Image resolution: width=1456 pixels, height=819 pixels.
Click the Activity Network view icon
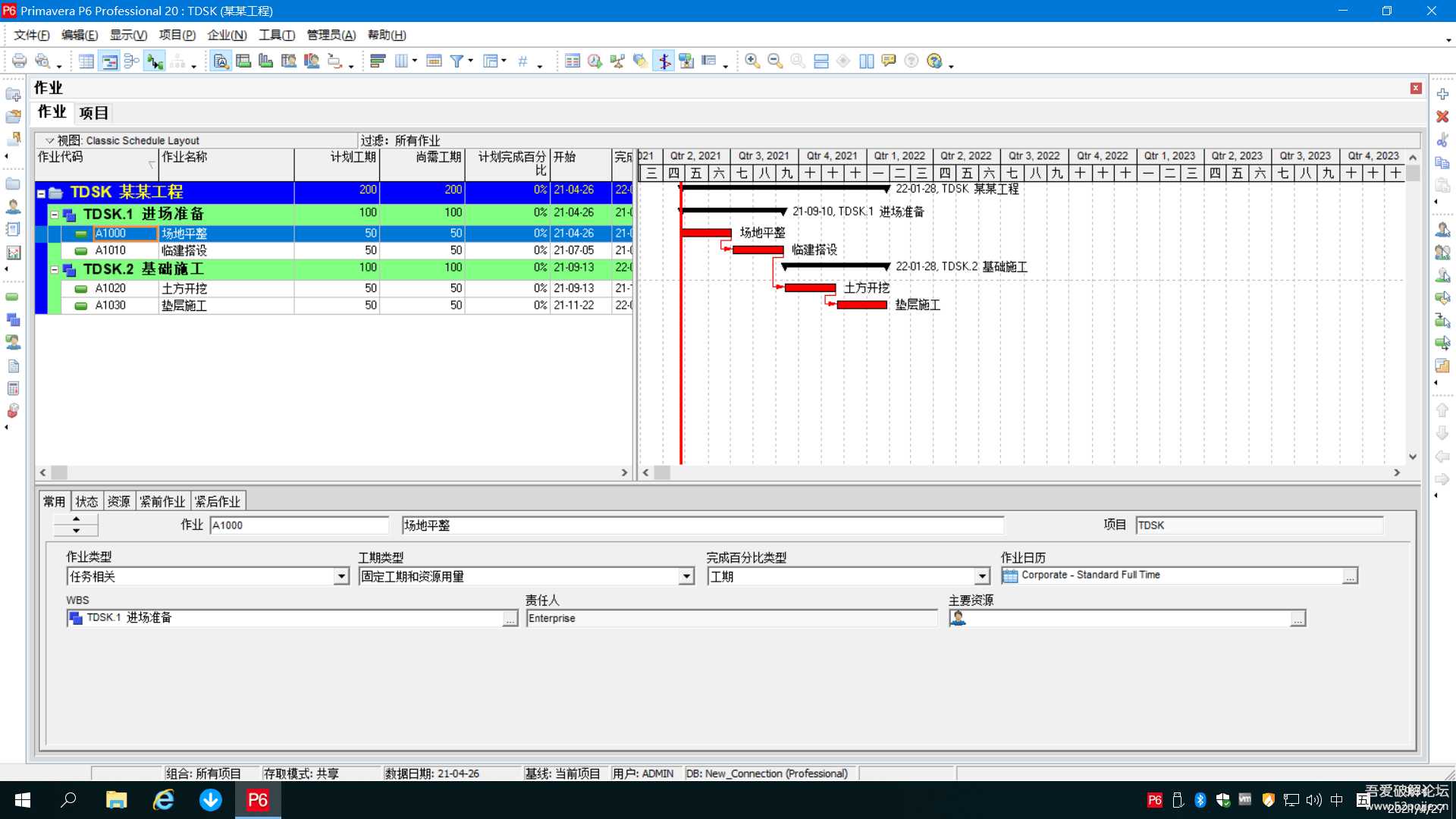coord(132,61)
